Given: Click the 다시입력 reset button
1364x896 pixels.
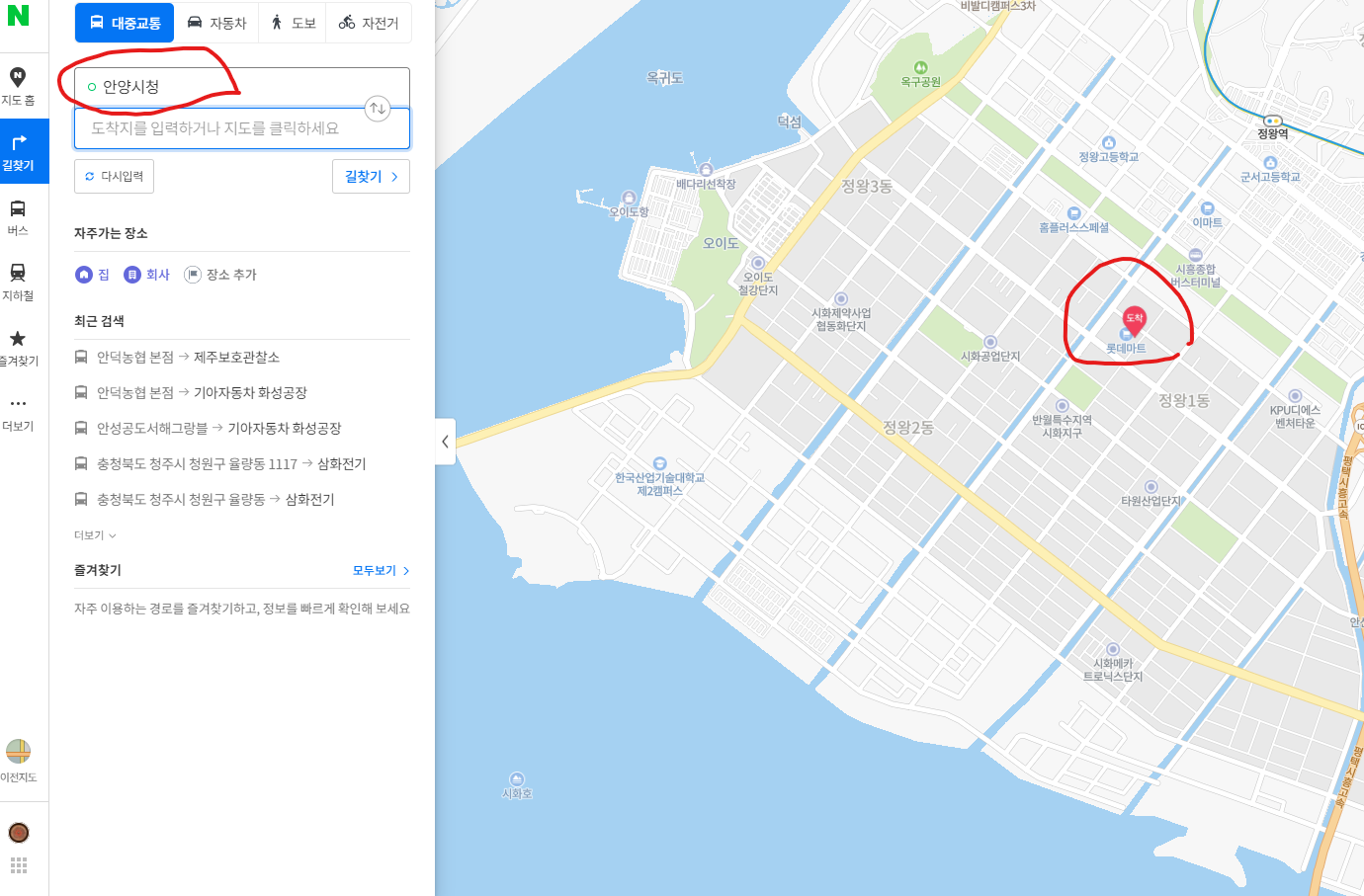Looking at the screenshot, I should coord(114,177).
